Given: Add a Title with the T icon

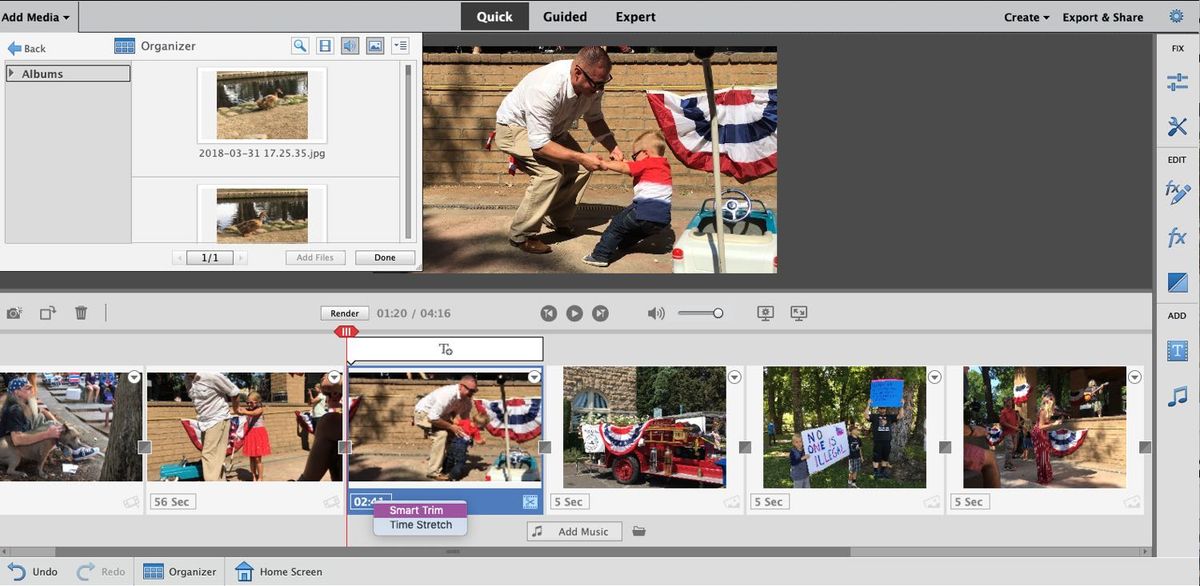Looking at the screenshot, I should (1177, 351).
